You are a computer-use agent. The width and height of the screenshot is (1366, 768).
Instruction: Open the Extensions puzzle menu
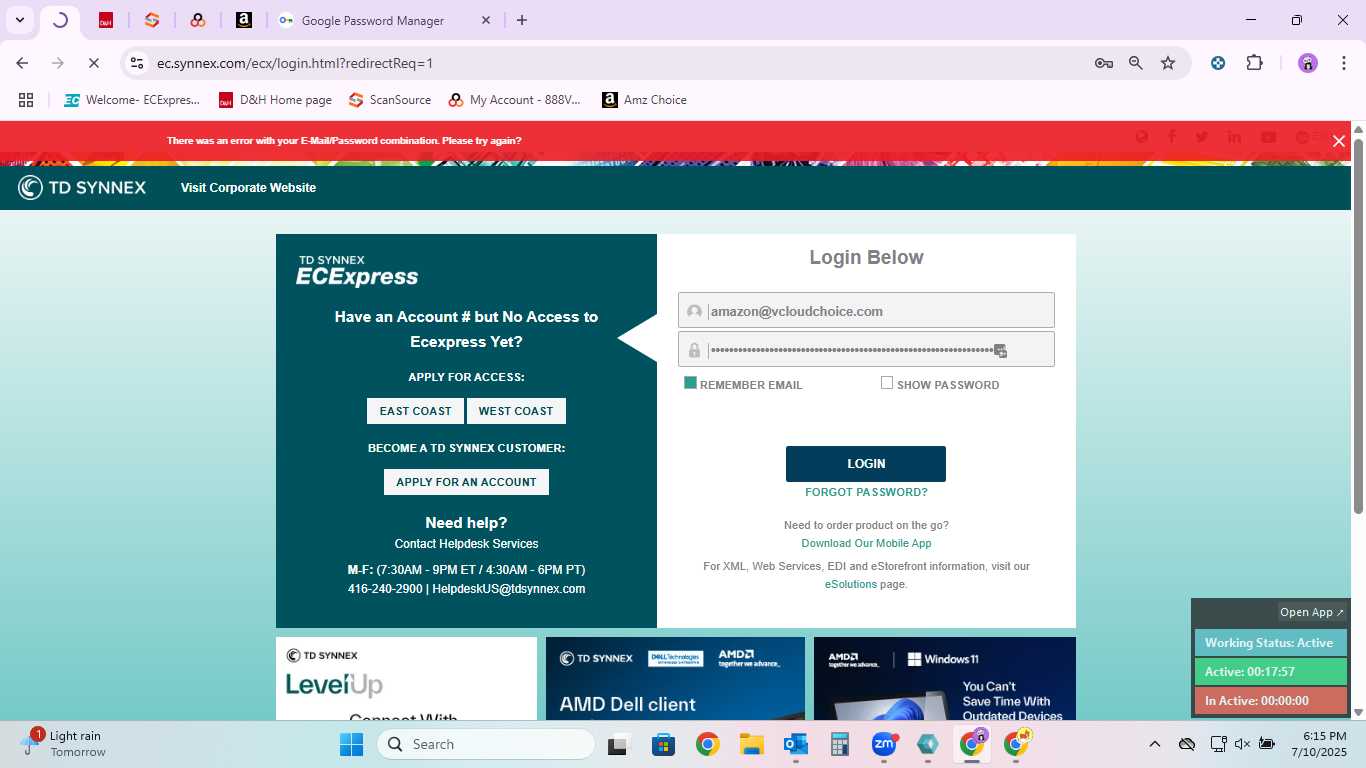(x=1254, y=63)
